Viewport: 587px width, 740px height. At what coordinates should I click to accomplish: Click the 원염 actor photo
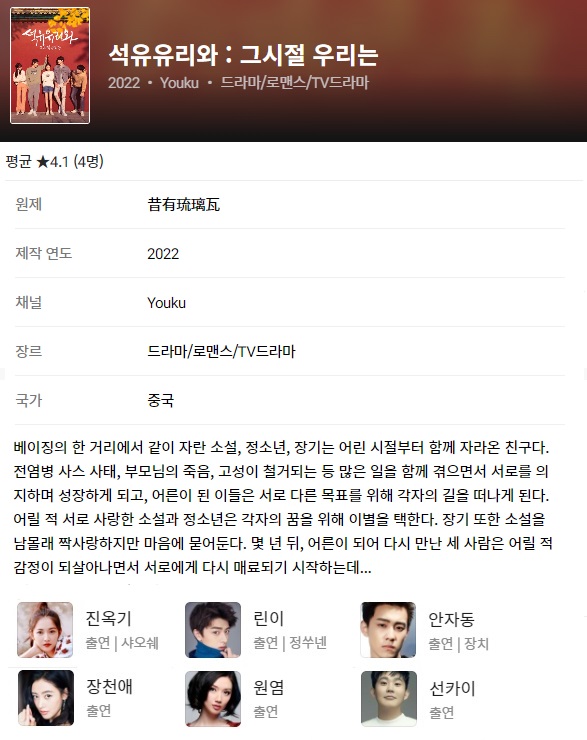click(213, 698)
